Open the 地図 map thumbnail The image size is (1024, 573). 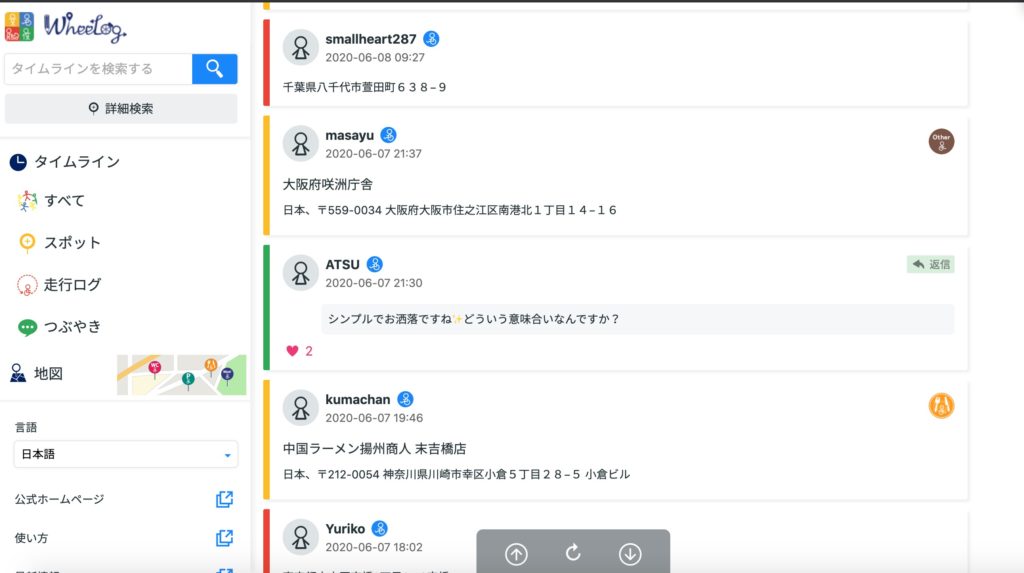(182, 374)
